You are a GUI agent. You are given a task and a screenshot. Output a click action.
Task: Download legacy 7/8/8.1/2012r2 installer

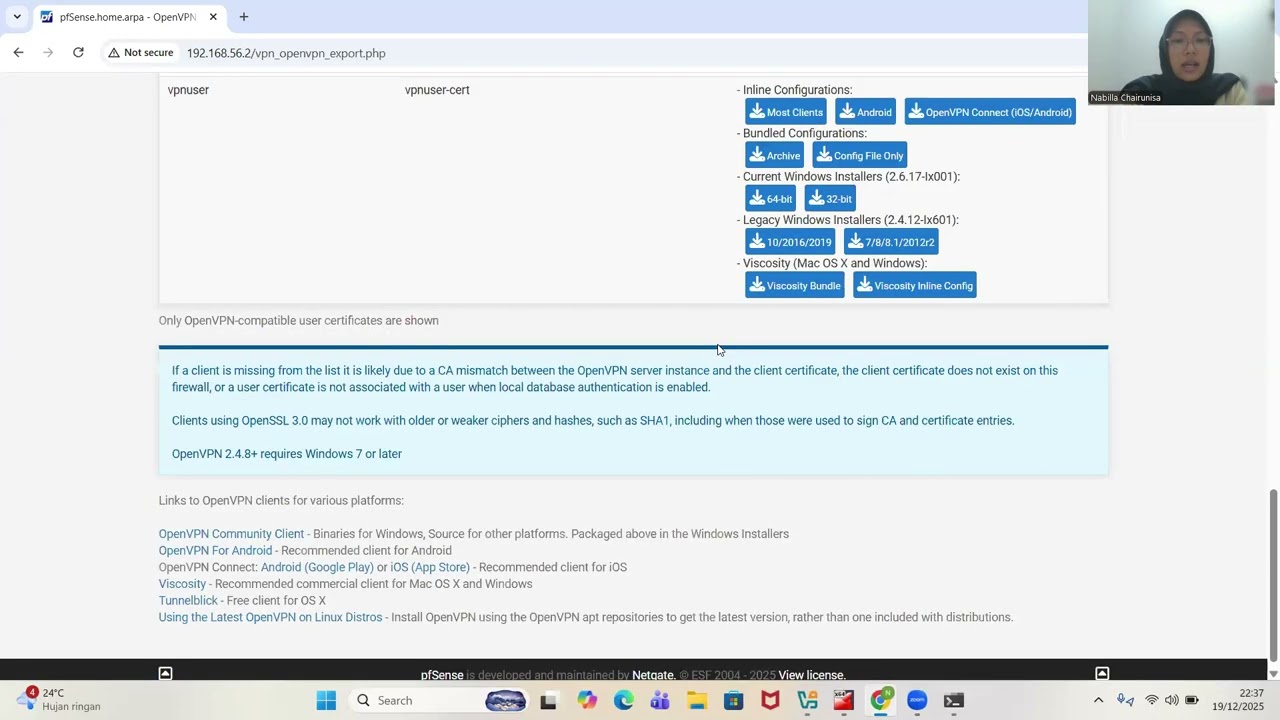pos(891,242)
